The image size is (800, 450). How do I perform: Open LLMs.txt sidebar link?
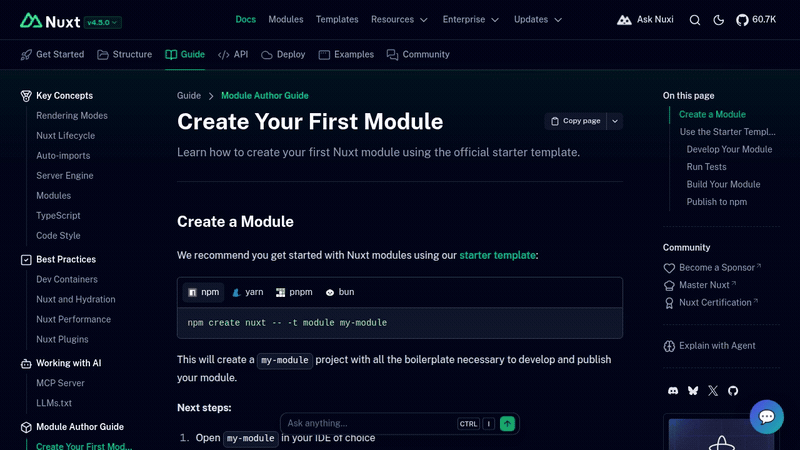pos(54,403)
